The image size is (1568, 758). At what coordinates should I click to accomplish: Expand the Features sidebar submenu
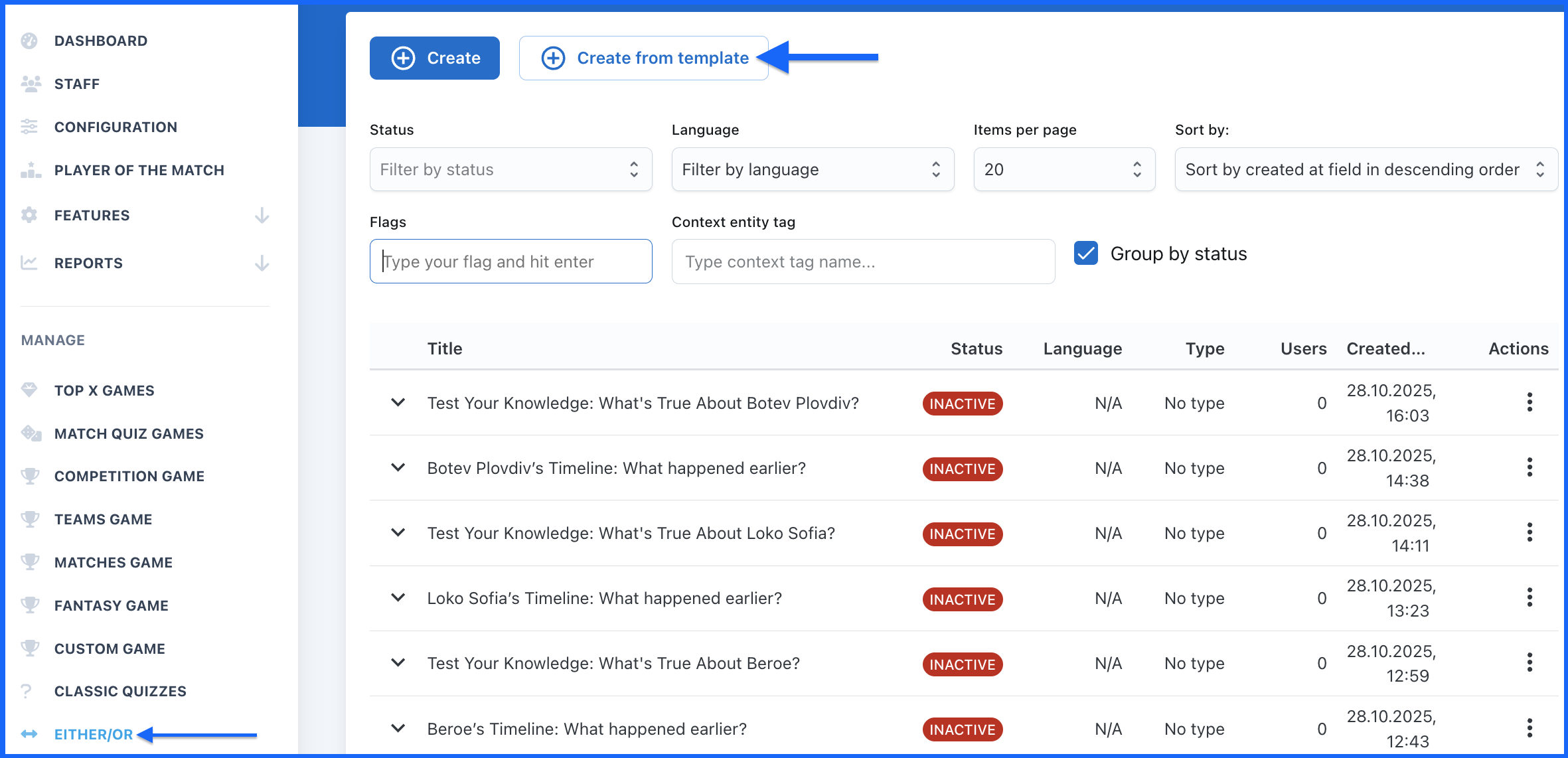tap(262, 216)
